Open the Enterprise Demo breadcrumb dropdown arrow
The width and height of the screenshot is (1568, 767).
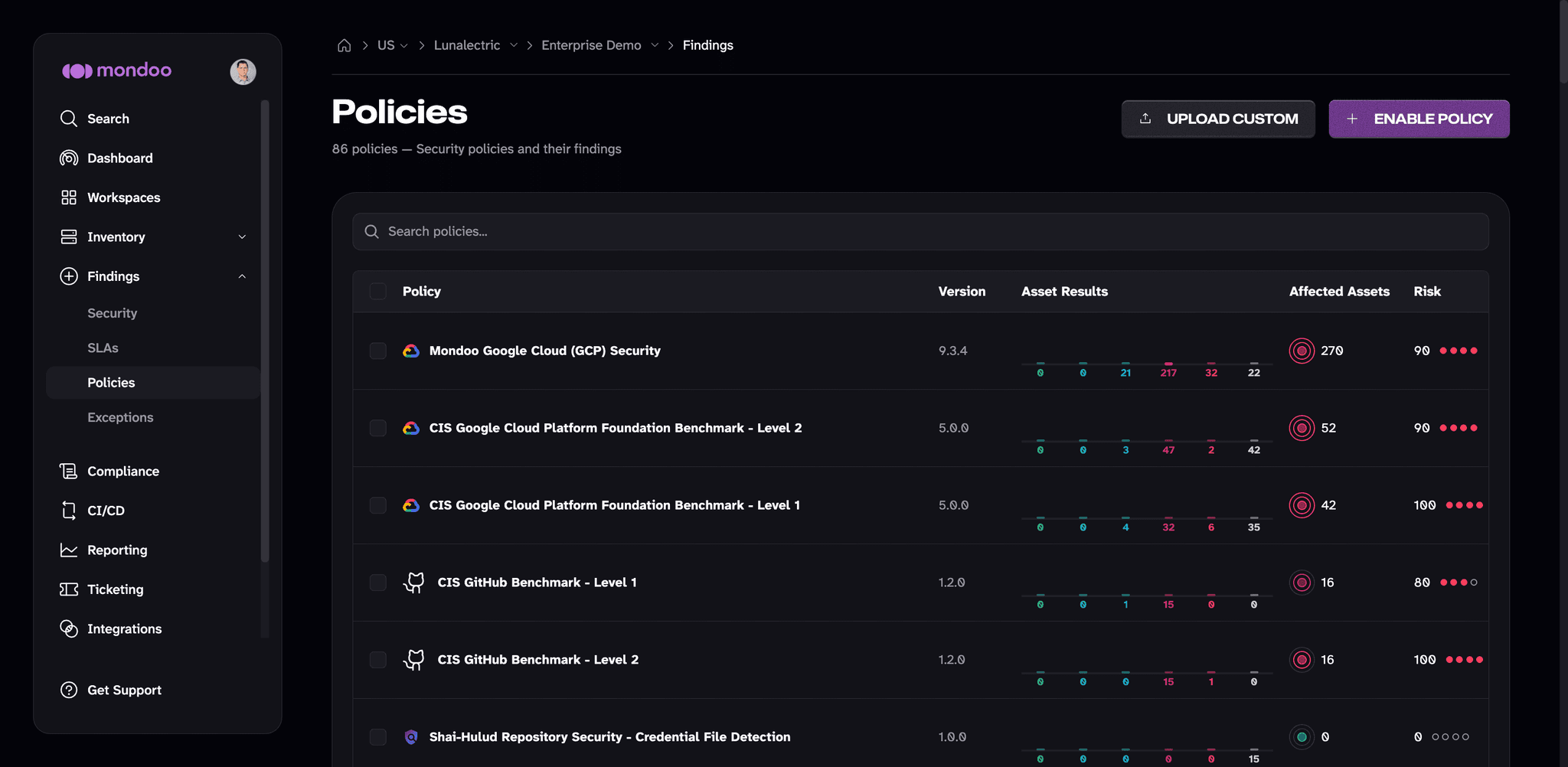pos(655,45)
